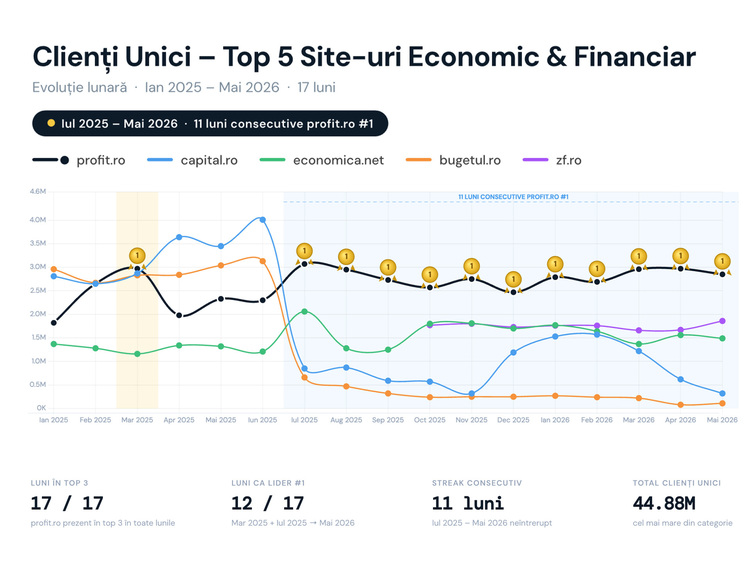Click the economica.net data point at Iul 2025
The width and height of the screenshot is (750, 562).
pyautogui.click(x=304, y=311)
